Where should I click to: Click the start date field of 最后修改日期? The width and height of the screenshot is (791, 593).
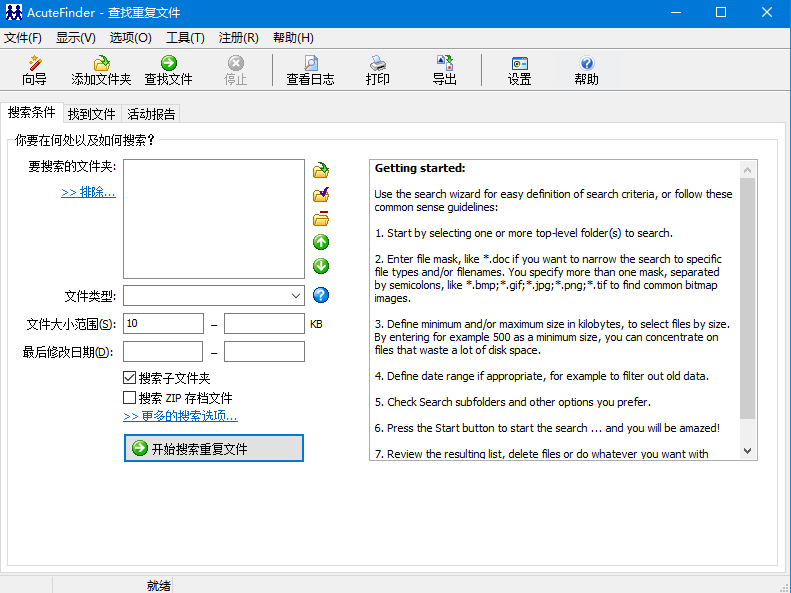(163, 351)
